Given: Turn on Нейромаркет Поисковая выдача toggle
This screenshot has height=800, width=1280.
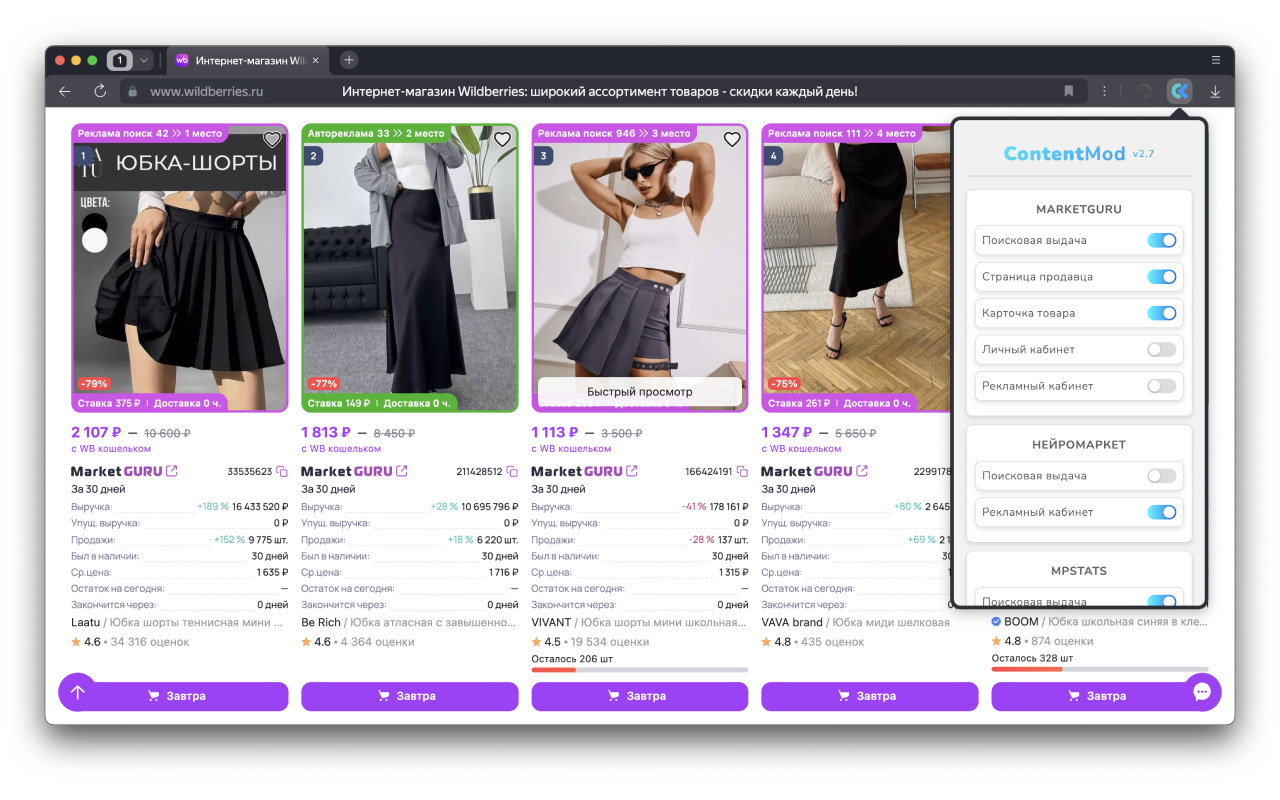Looking at the screenshot, I should tap(1161, 476).
